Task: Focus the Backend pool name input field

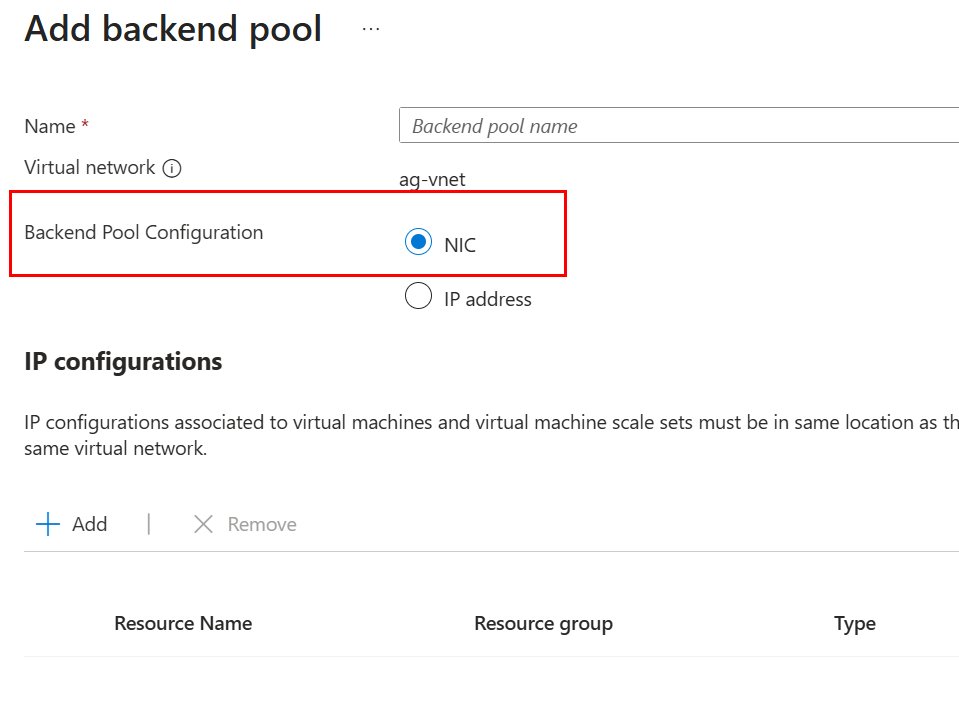Action: click(678, 126)
